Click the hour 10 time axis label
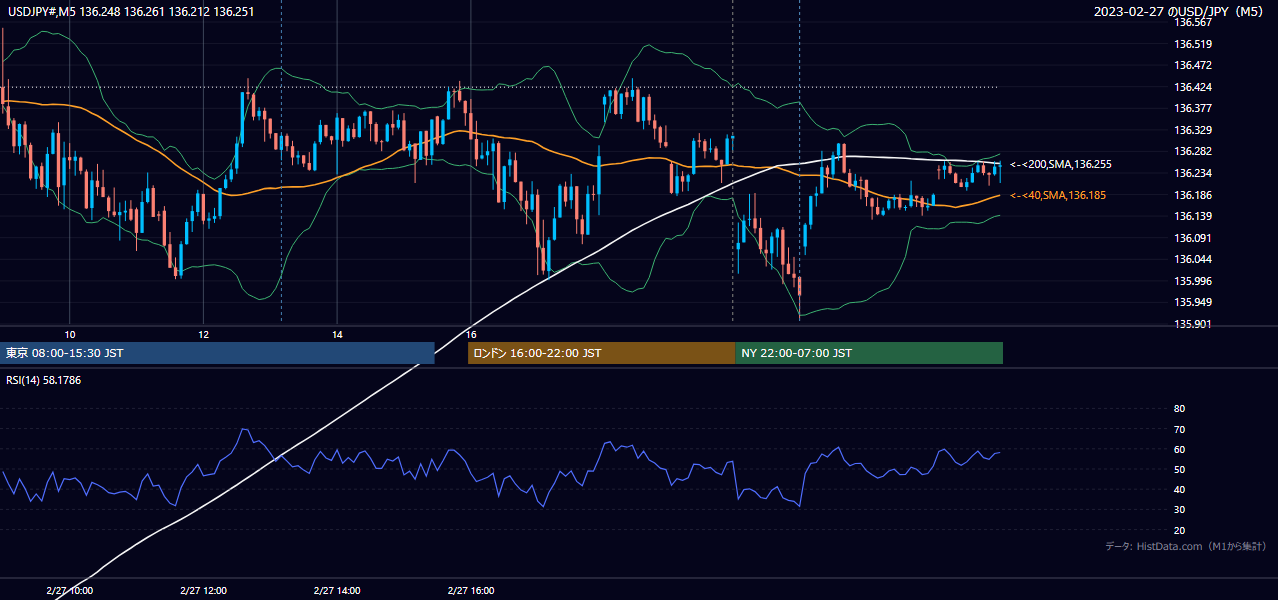Screen dimensions: 1278x600 (x=69, y=334)
